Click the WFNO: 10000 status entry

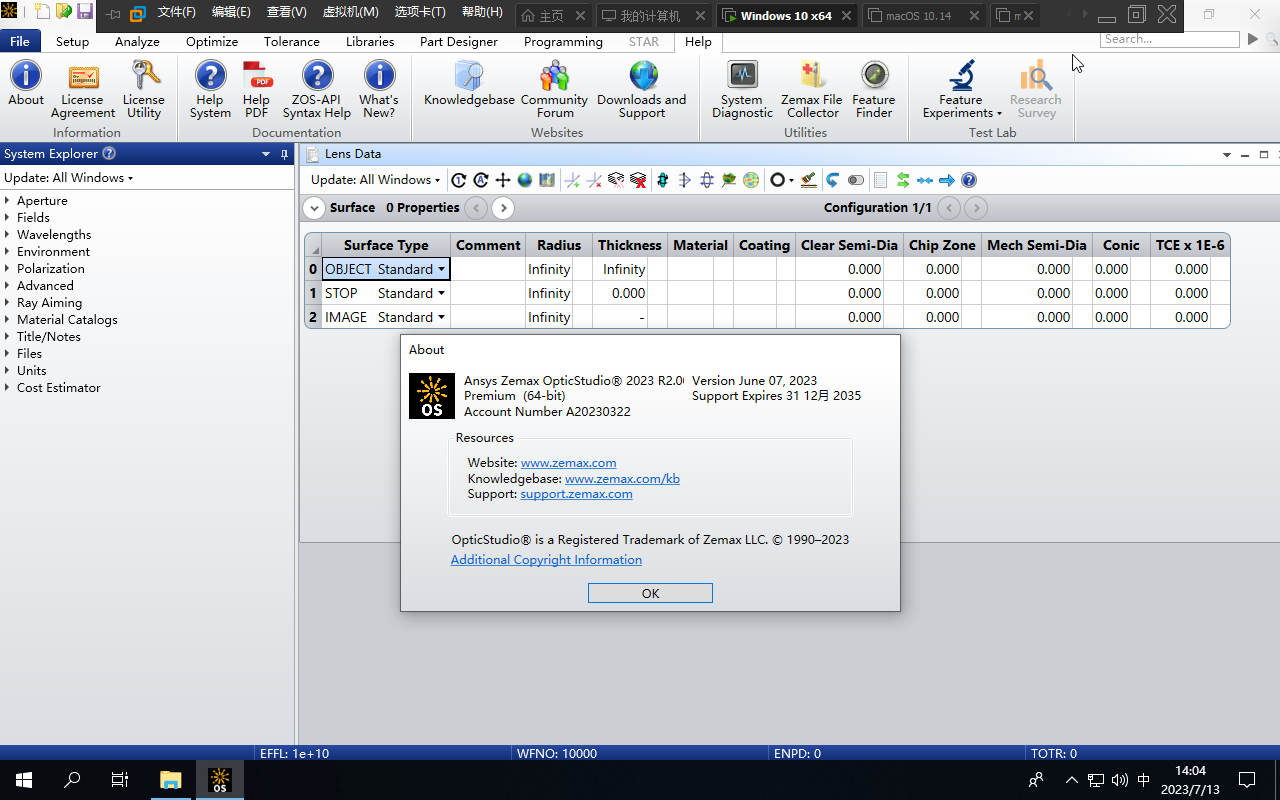(x=556, y=753)
